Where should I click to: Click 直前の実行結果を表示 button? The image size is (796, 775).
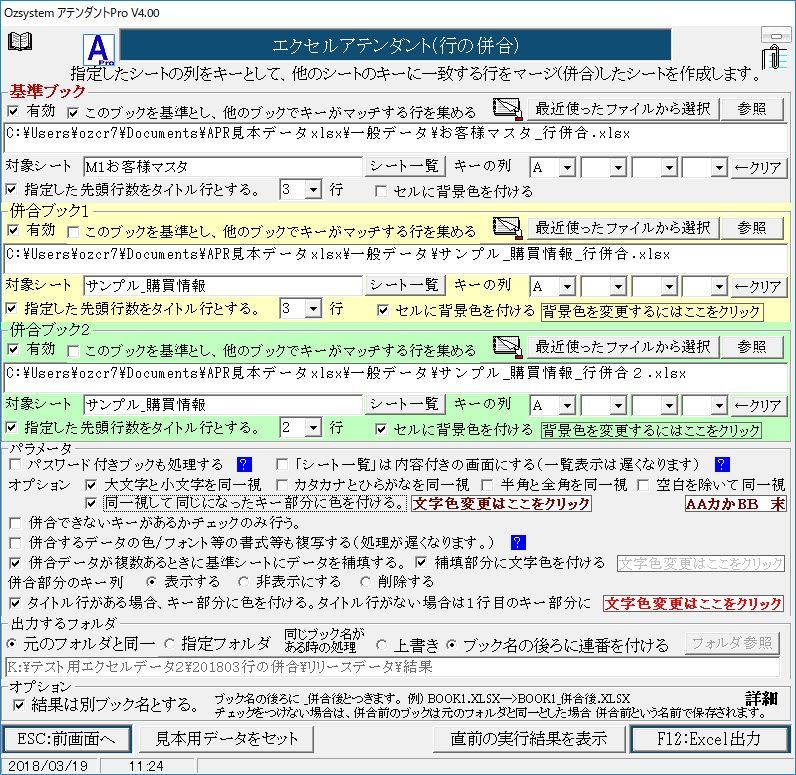pyautogui.click(x=529, y=738)
